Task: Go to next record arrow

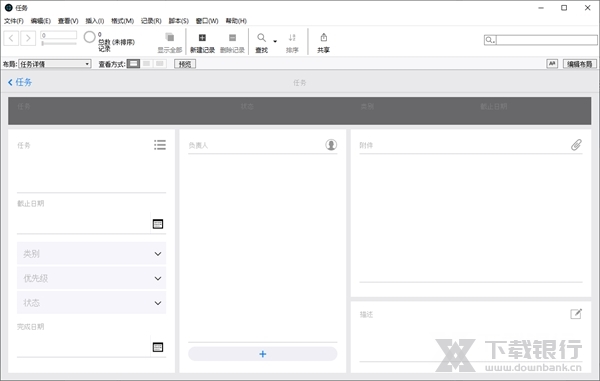Action: point(28,38)
